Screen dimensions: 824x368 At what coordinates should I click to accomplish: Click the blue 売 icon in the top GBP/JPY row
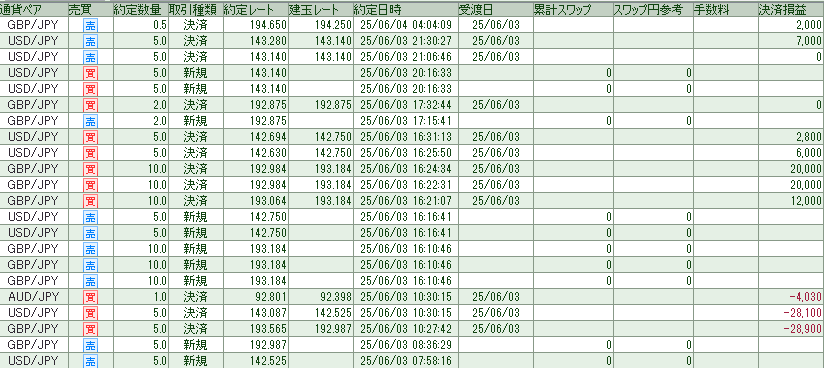90,25
